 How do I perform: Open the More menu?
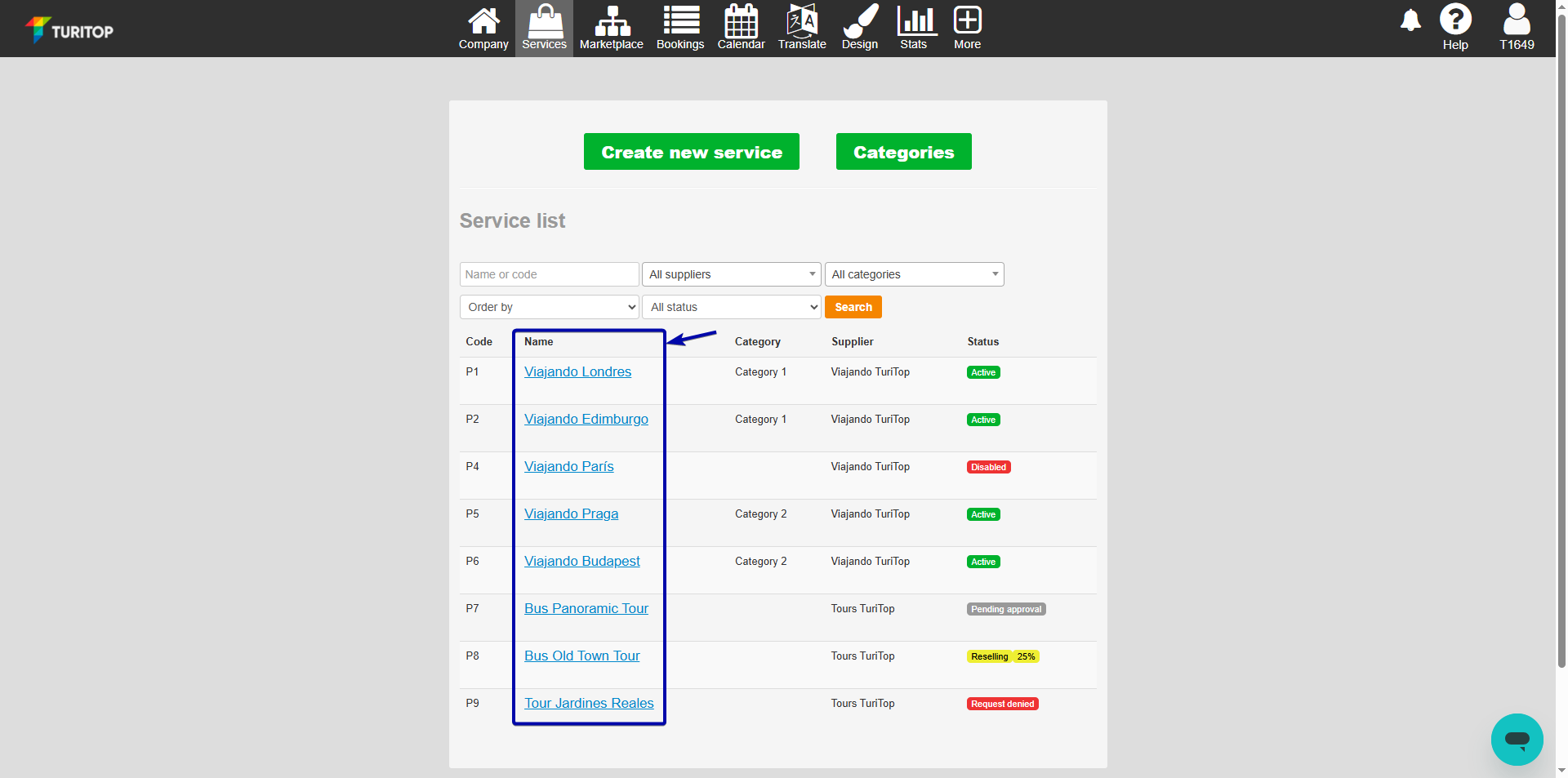pos(967,28)
